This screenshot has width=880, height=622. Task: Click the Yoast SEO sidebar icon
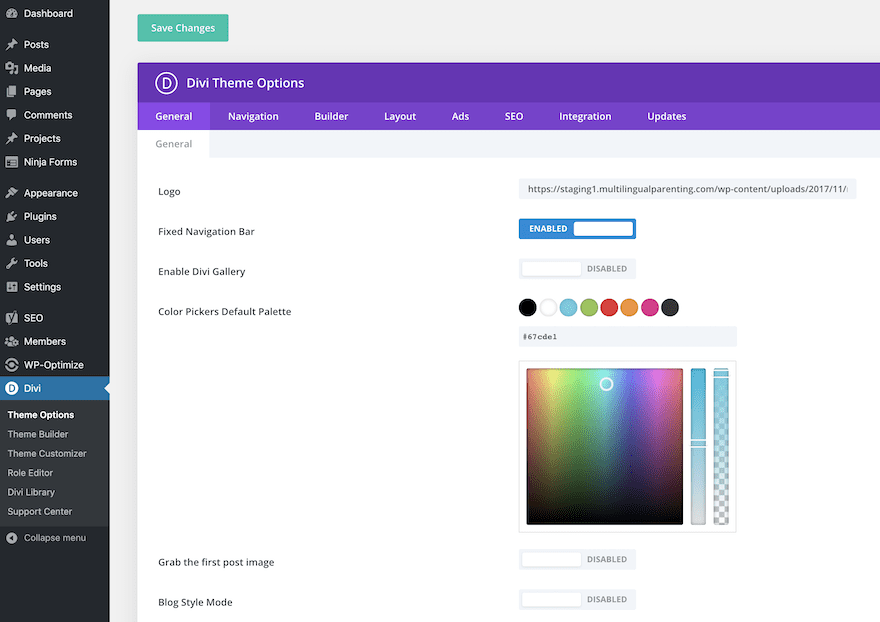point(12,318)
